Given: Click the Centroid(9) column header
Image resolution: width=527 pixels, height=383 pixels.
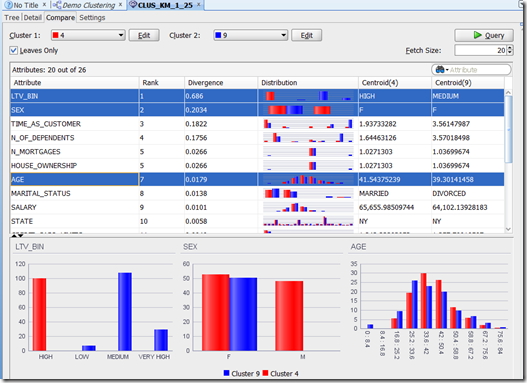Looking at the screenshot, I should click(468, 83).
